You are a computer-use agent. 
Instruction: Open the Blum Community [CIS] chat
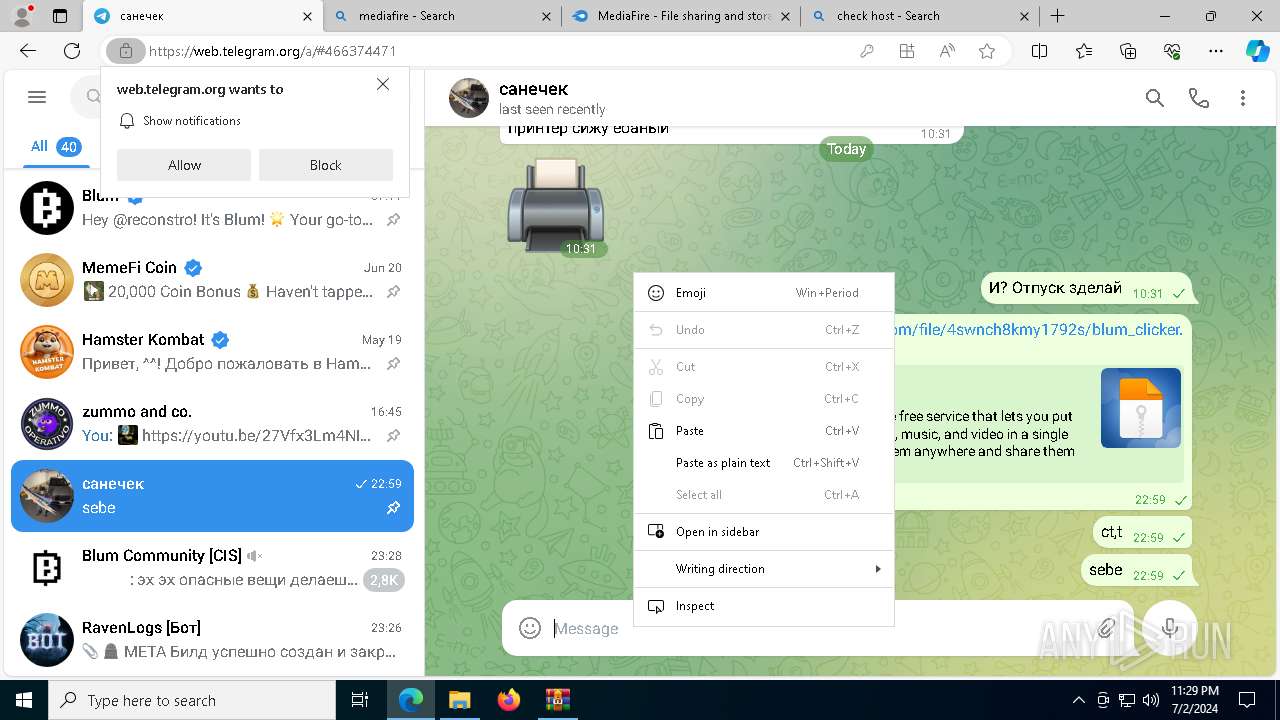(x=212, y=568)
